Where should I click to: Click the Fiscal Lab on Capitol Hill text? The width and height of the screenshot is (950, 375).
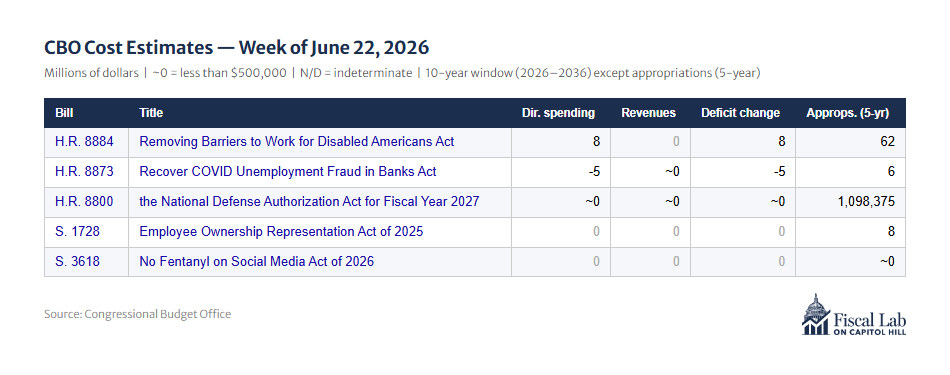pos(869,323)
